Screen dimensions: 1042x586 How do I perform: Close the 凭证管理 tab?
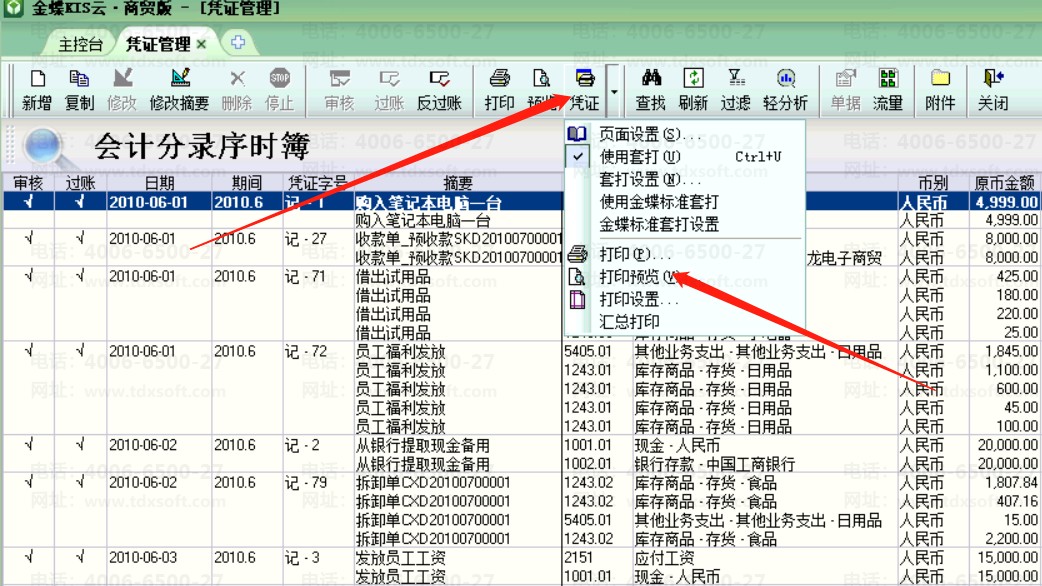201,45
